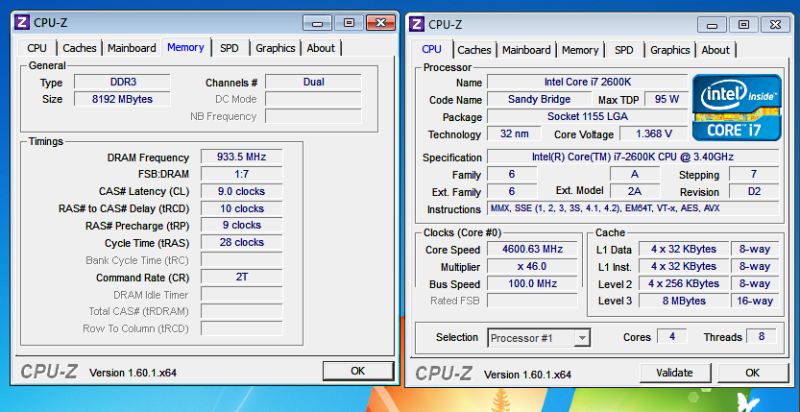Viewport: 800px width, 412px height.
Task: Click the Stepping value 7
Action: (754, 174)
